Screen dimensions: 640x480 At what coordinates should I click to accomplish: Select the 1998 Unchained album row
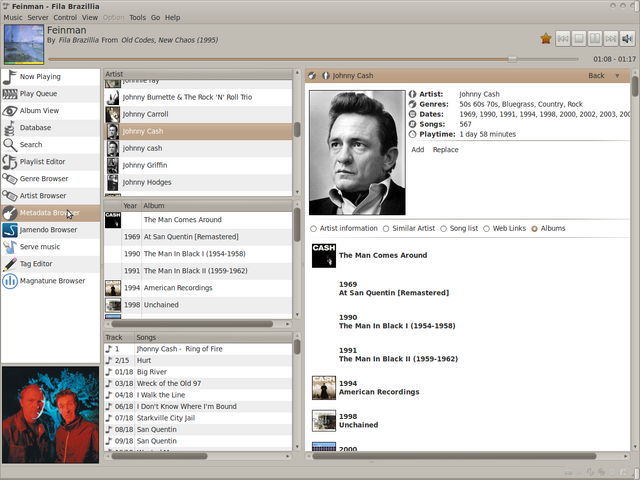click(198, 305)
